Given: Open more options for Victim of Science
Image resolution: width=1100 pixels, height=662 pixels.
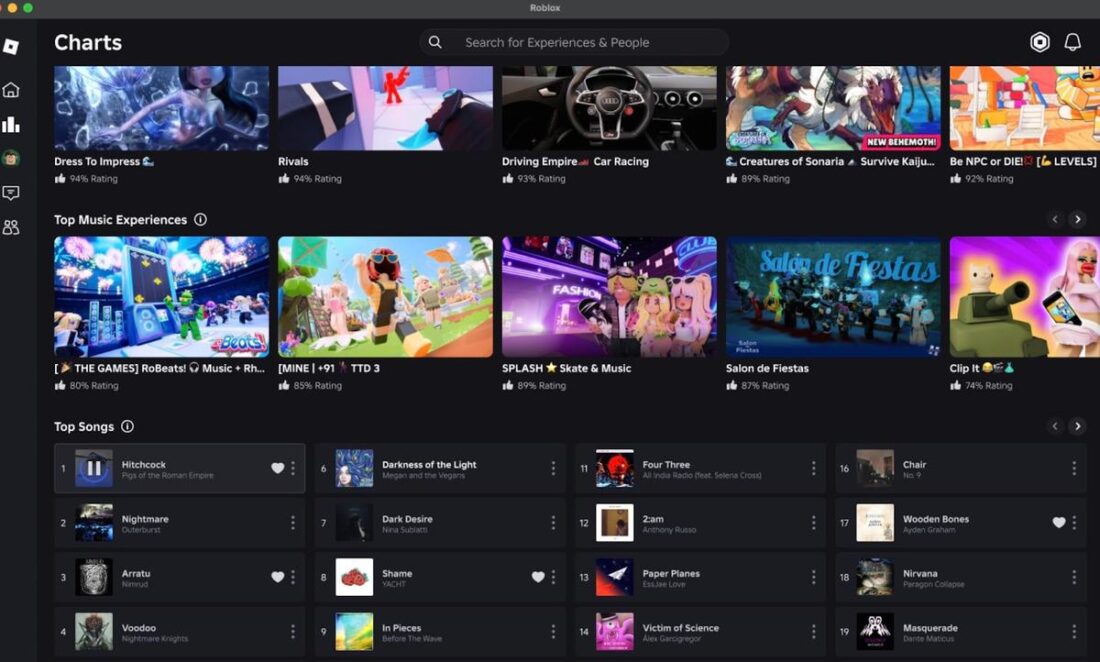Looking at the screenshot, I should coord(814,632).
